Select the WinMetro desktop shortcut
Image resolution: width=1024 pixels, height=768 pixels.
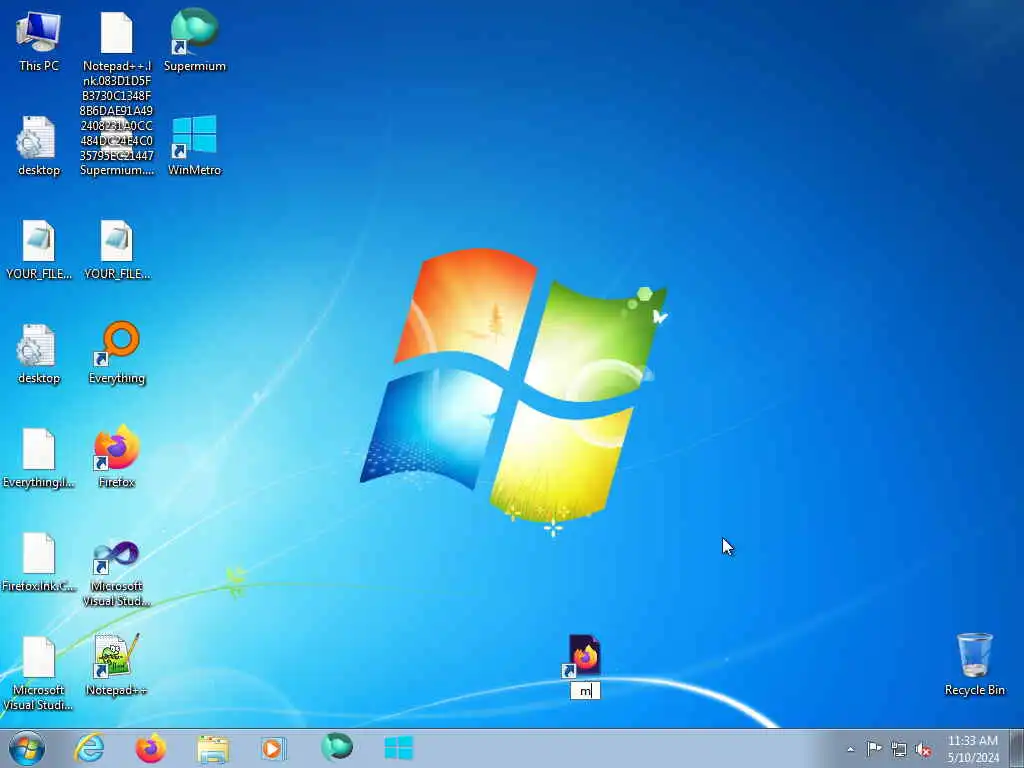pos(195,145)
